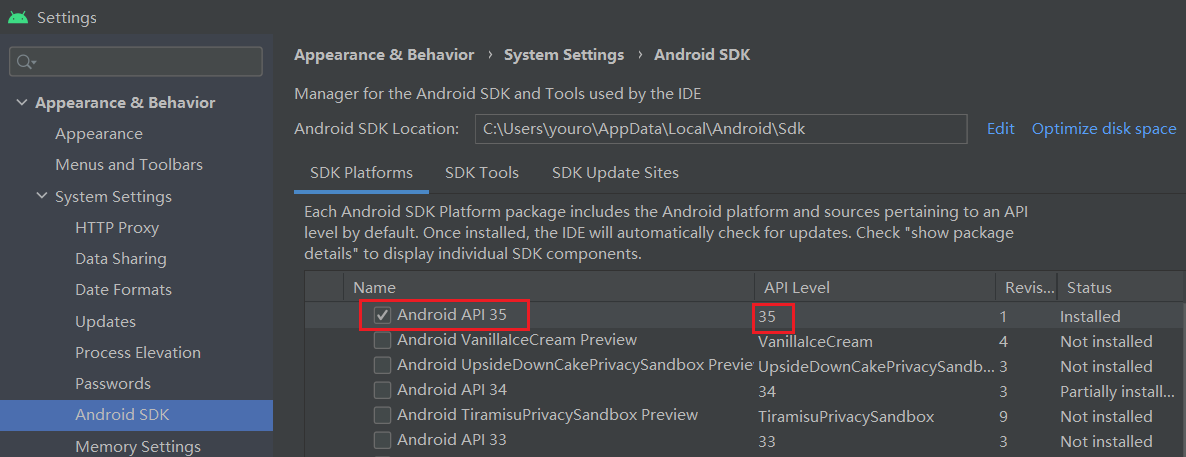Sort table by the API Level column header

coord(797,288)
